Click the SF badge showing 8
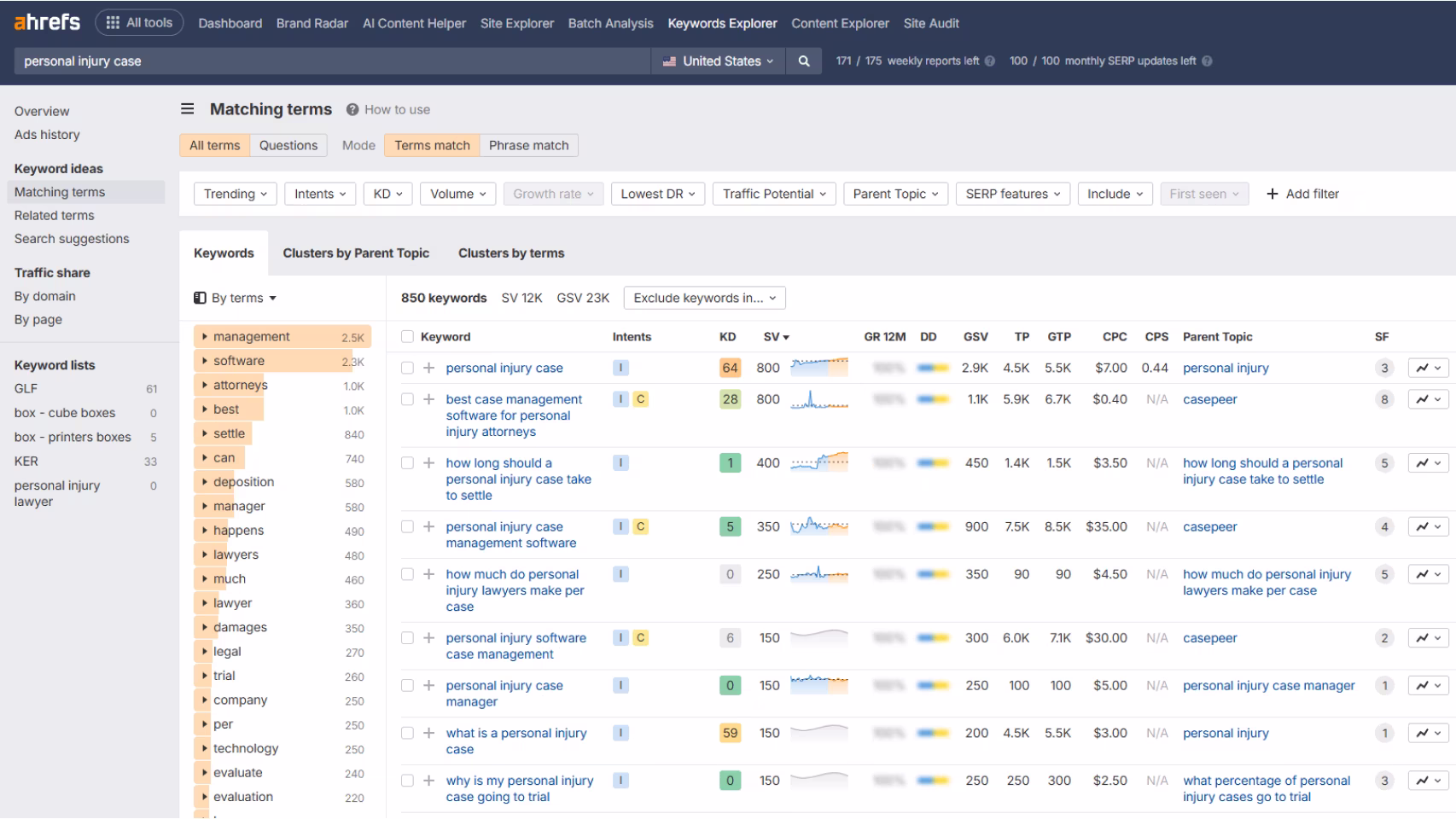The width and height of the screenshot is (1456, 819). (1384, 399)
